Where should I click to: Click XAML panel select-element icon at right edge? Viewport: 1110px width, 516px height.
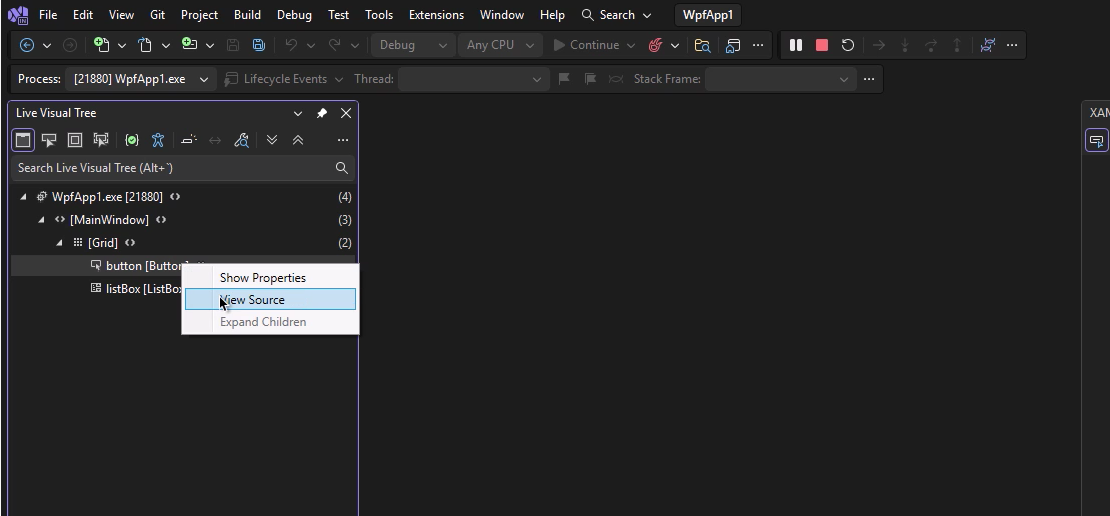pyautogui.click(x=1097, y=140)
